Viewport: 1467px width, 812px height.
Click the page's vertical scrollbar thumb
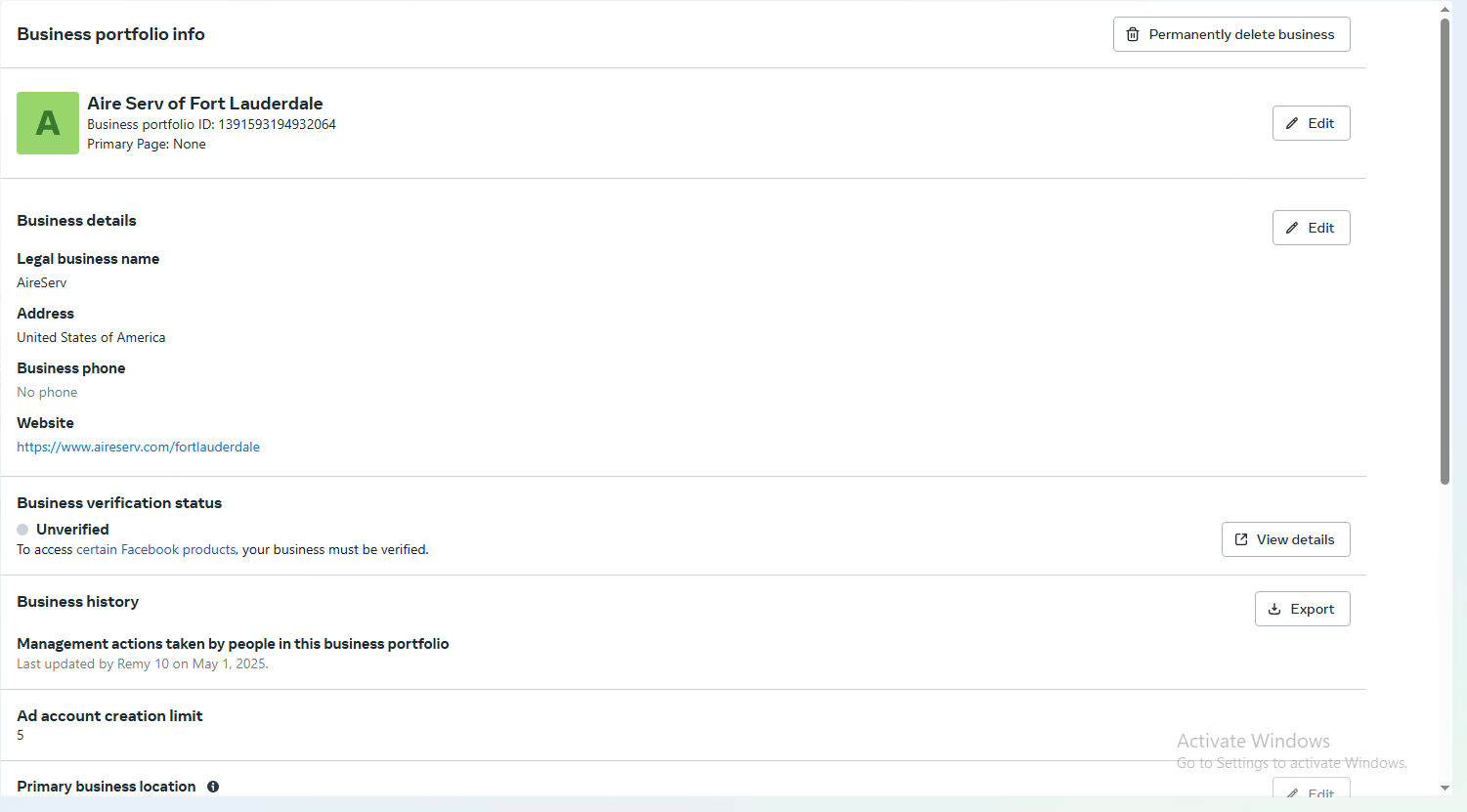pos(1445,250)
